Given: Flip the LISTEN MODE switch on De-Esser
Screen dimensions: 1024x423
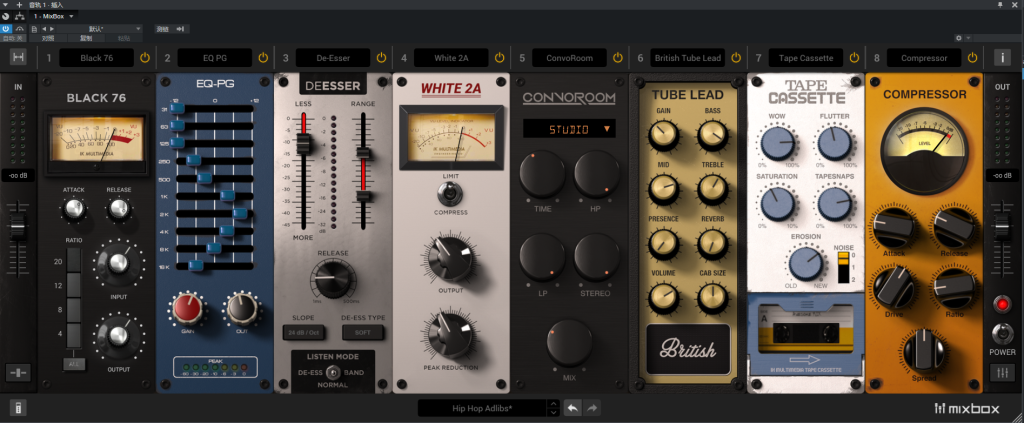Looking at the screenshot, I should (x=333, y=373).
